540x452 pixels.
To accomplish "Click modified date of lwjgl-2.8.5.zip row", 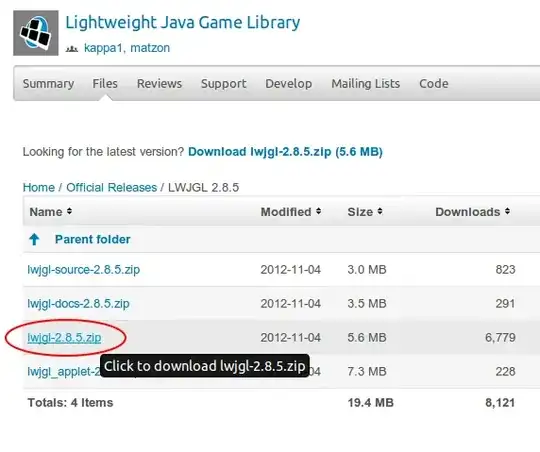I will click(x=290, y=338).
